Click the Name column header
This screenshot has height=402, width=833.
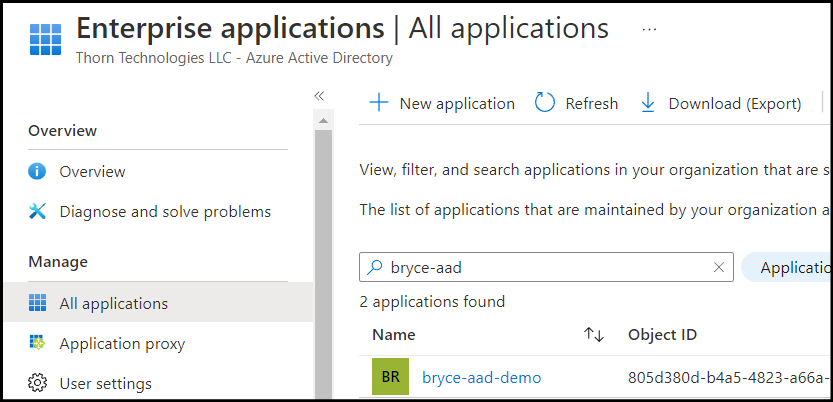(394, 335)
